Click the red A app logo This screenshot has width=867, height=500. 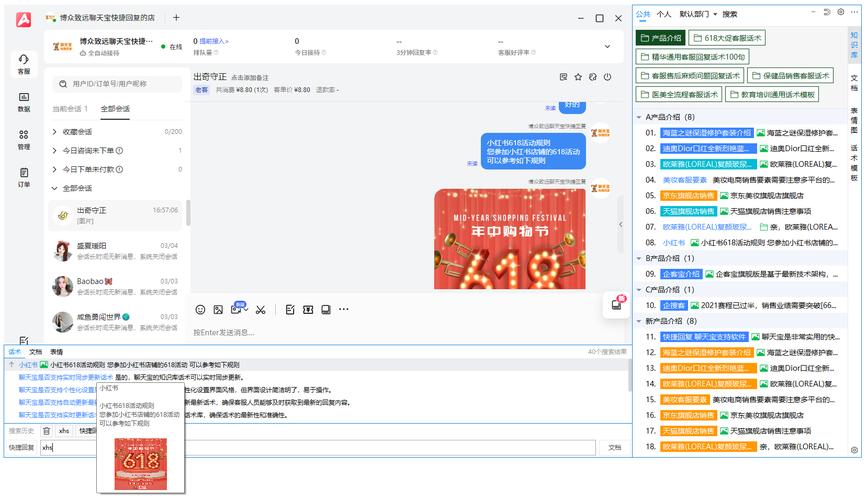23,19
